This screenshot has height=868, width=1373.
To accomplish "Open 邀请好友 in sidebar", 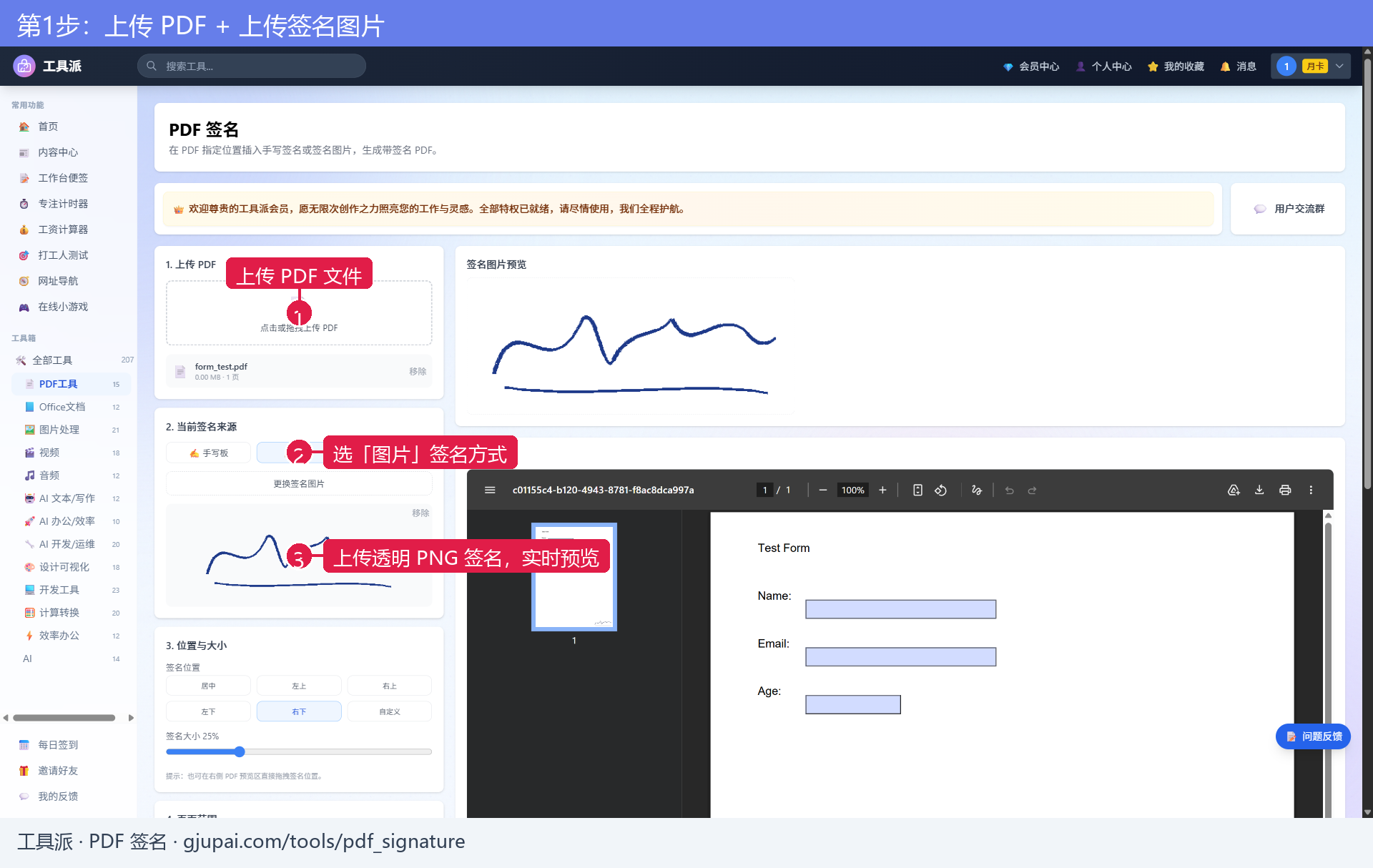I will [x=69, y=771].
